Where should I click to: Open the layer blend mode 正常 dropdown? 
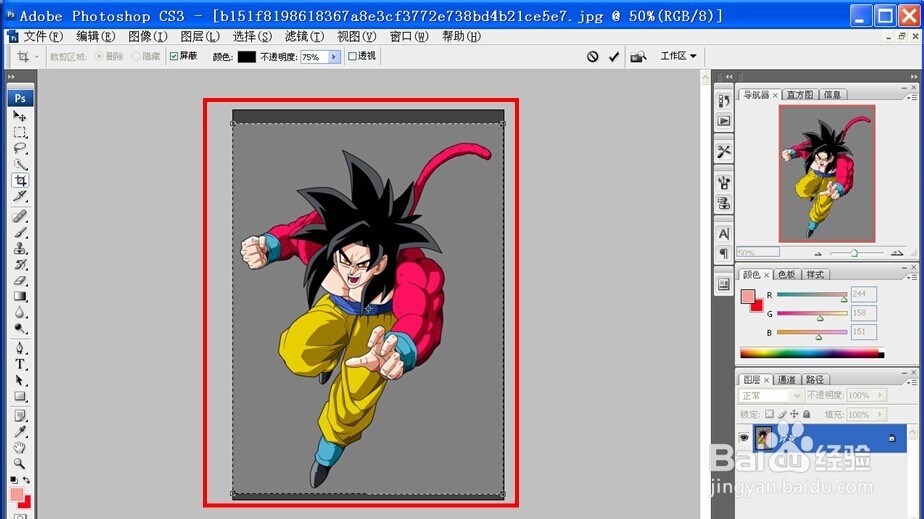point(770,395)
